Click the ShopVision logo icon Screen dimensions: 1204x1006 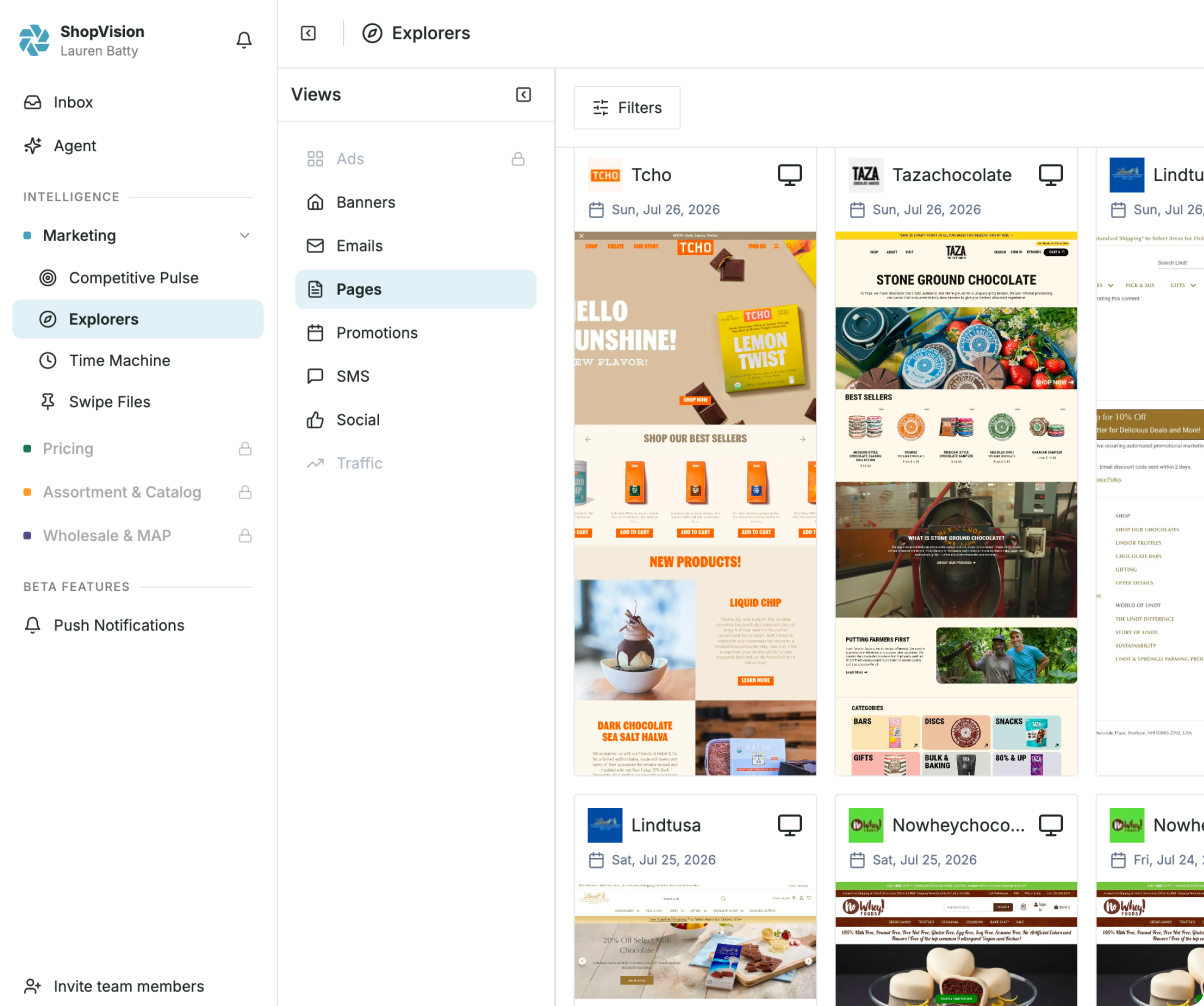coord(34,41)
